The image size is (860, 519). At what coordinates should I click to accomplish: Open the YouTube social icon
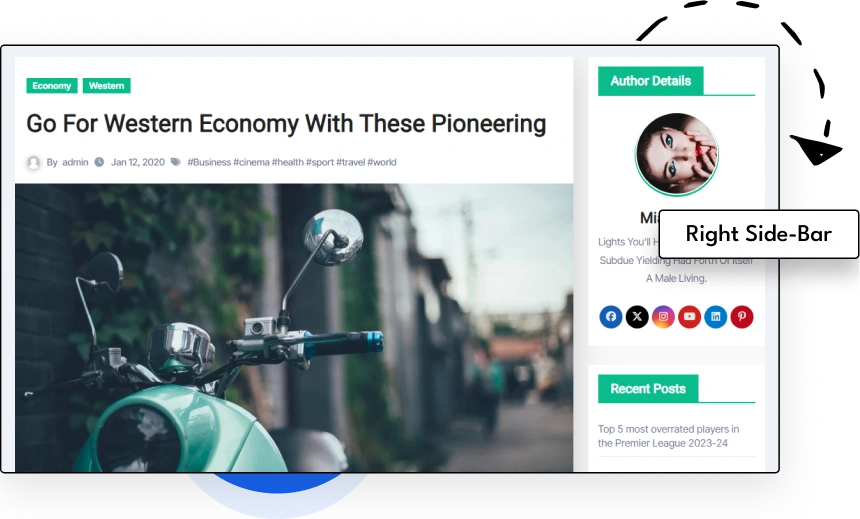pos(689,317)
